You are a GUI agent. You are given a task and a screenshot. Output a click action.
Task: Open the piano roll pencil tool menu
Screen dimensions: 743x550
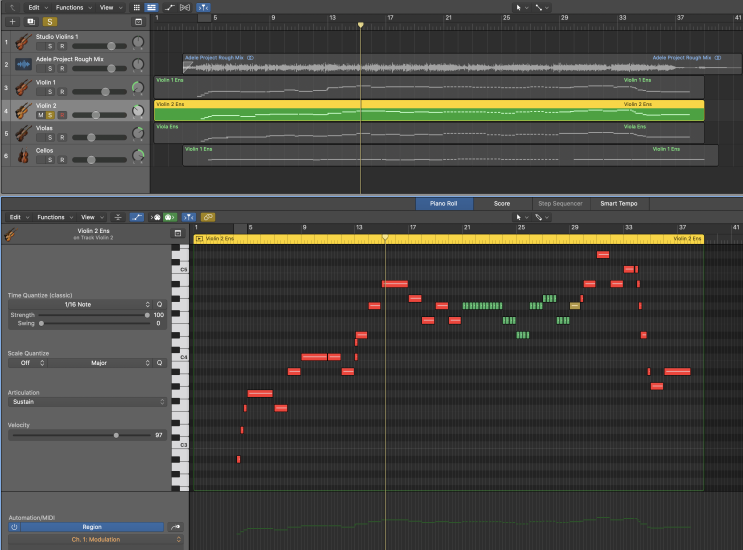tap(542, 217)
